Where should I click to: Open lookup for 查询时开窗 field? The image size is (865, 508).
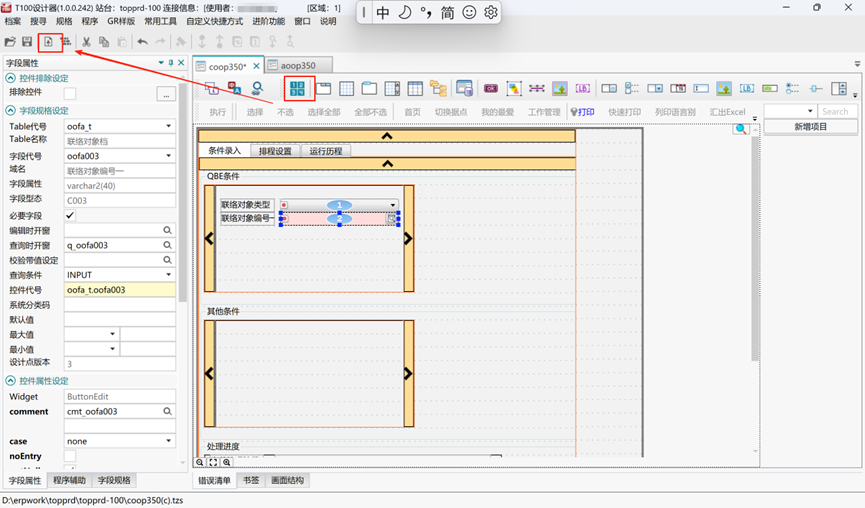[x=167, y=245]
